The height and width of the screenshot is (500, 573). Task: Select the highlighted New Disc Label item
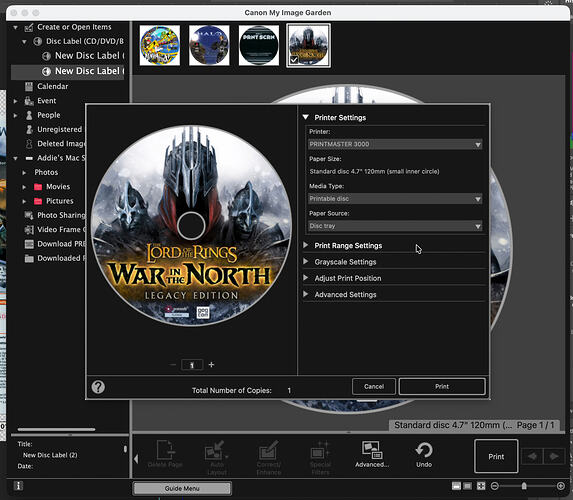coord(68,71)
